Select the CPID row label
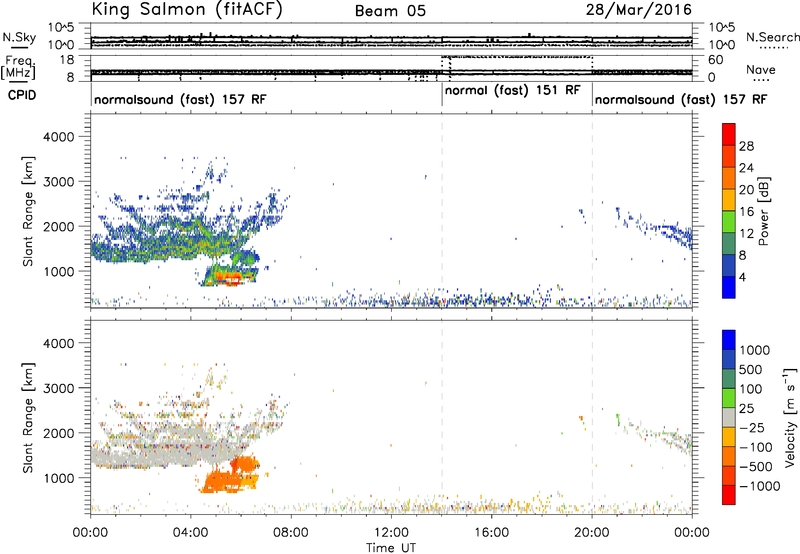This screenshot has height=554, width=800. point(22,95)
